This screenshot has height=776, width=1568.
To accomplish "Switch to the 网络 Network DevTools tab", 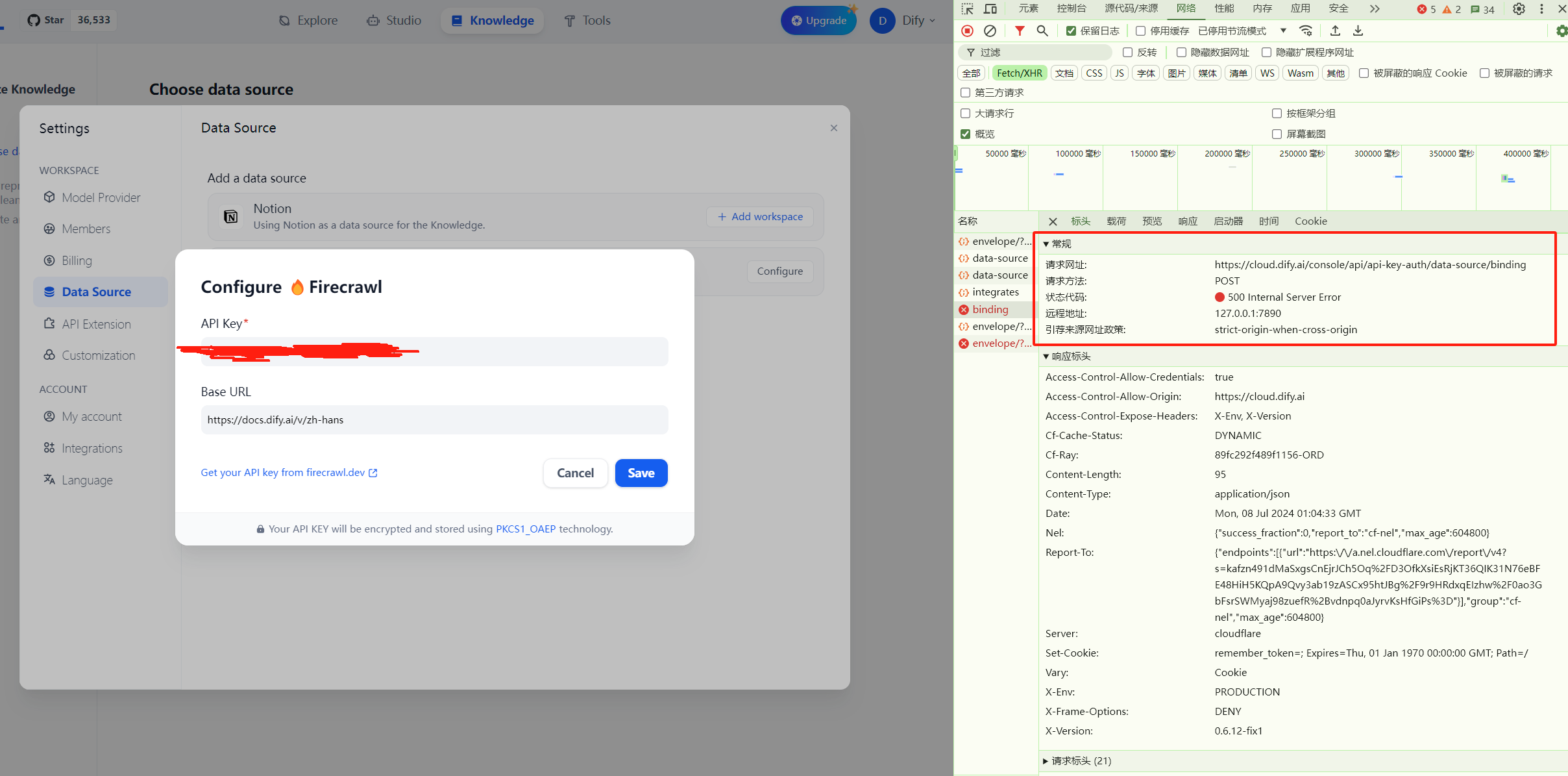I will pyautogui.click(x=1186, y=8).
